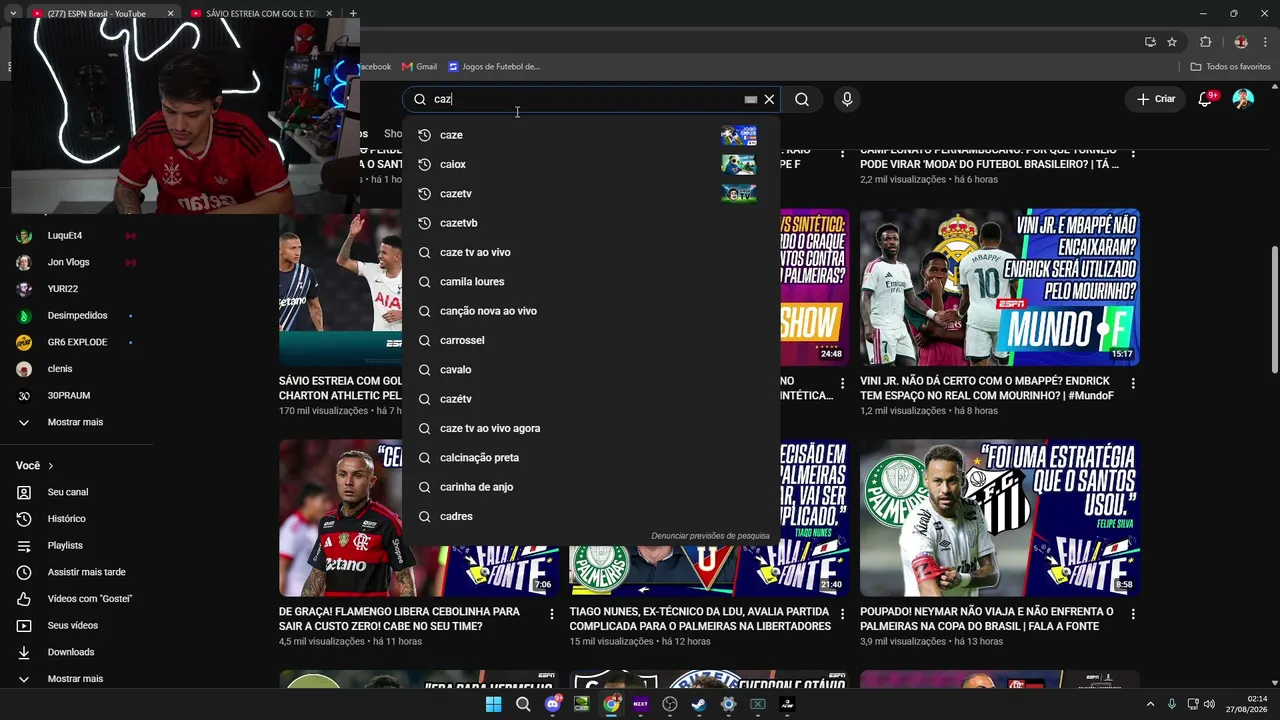Expand Mostrar mais below Downloads
Viewport: 1280px width, 720px height.
coord(76,679)
